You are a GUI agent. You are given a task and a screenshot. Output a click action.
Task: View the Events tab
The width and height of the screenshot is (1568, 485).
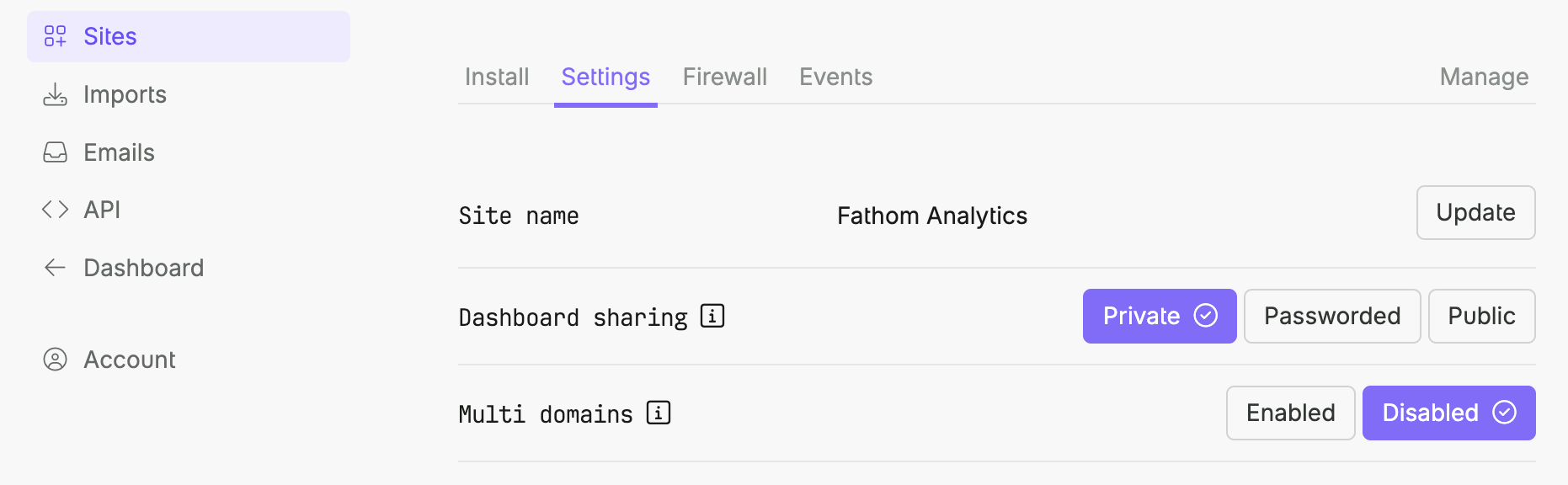(x=835, y=77)
